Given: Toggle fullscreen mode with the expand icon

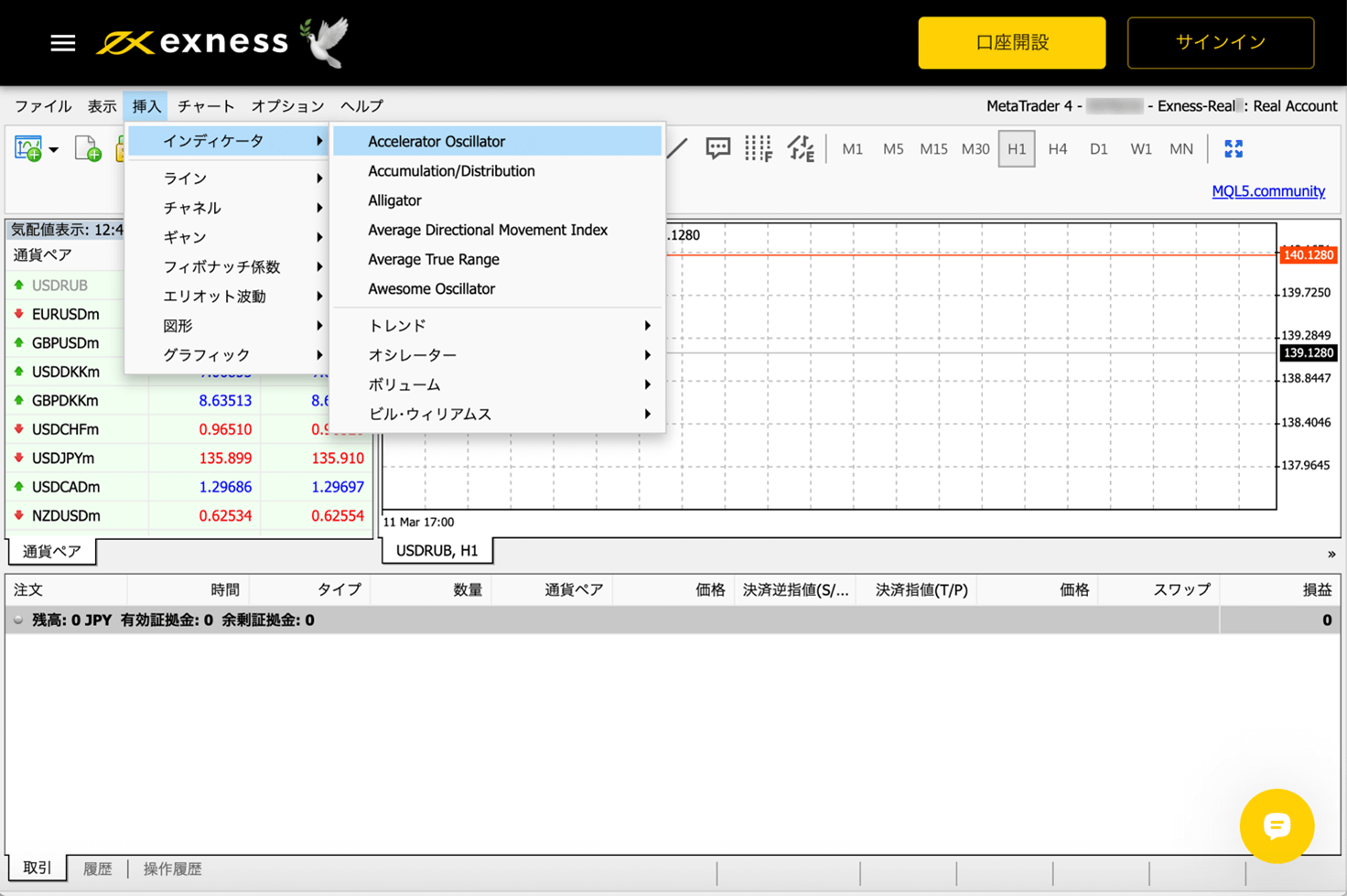Looking at the screenshot, I should point(1234,148).
